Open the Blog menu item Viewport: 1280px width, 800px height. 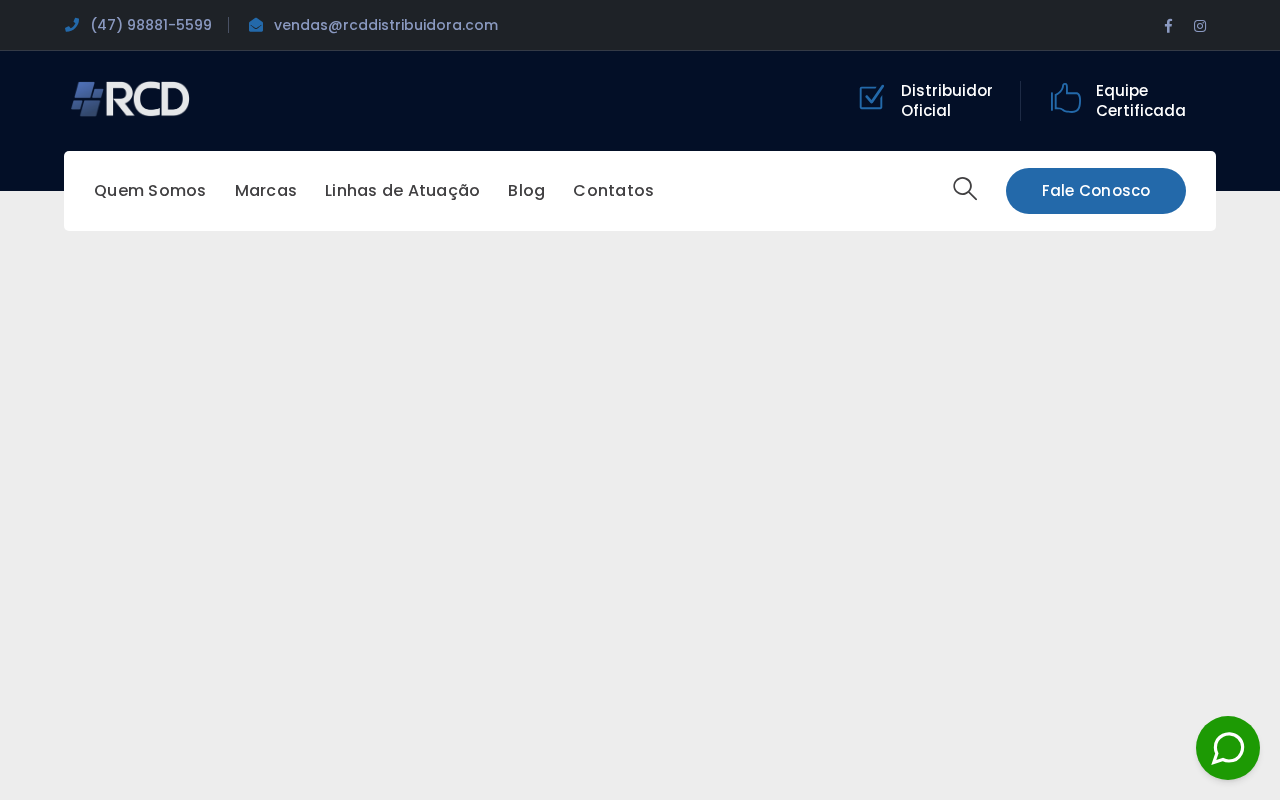[526, 191]
